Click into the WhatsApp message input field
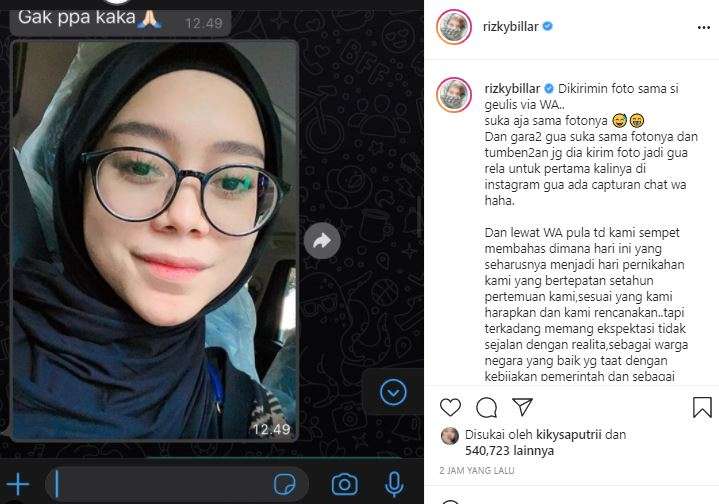719x504 pixels. pyautogui.click(x=177, y=484)
